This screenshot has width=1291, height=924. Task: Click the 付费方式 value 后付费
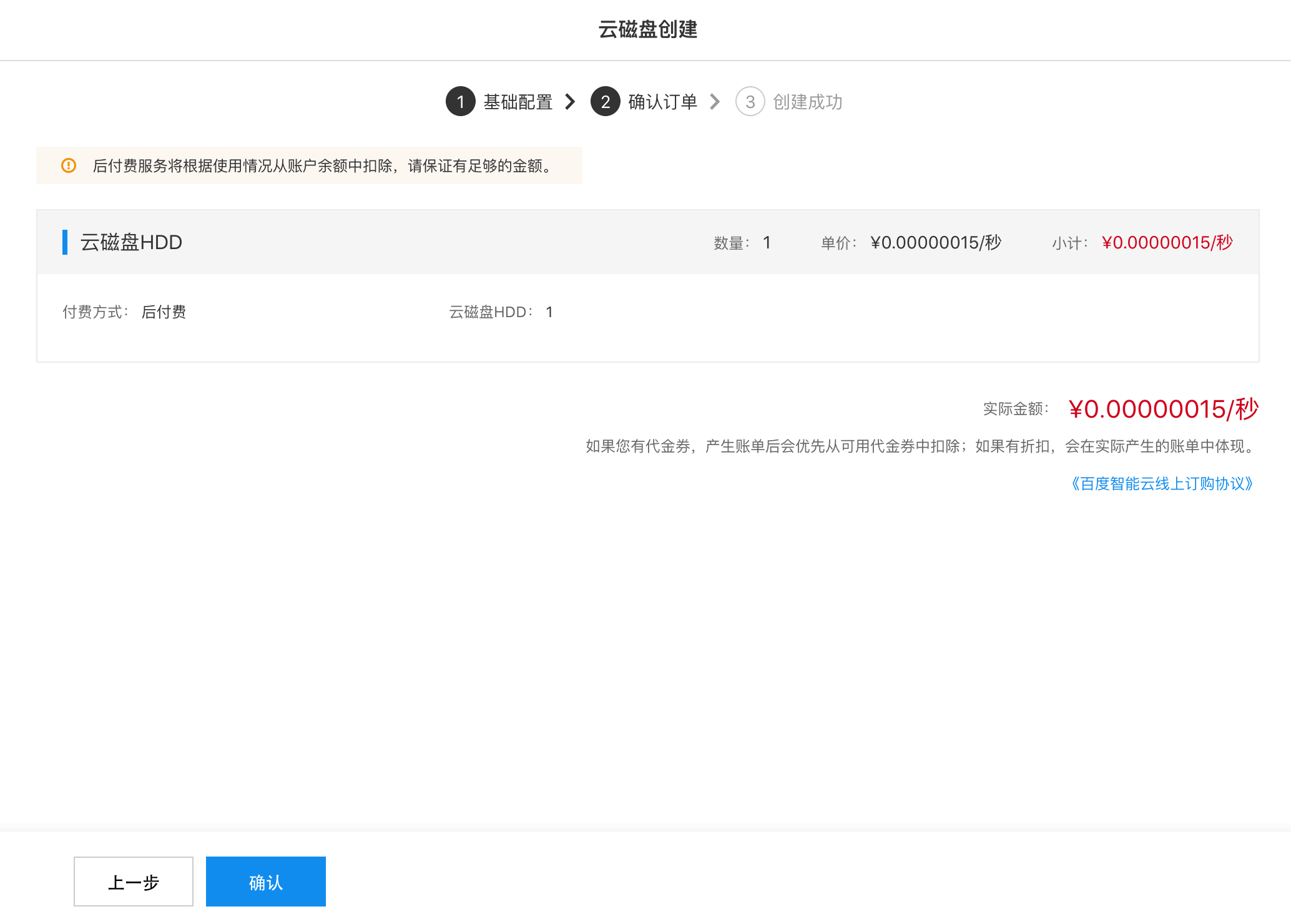tap(164, 312)
